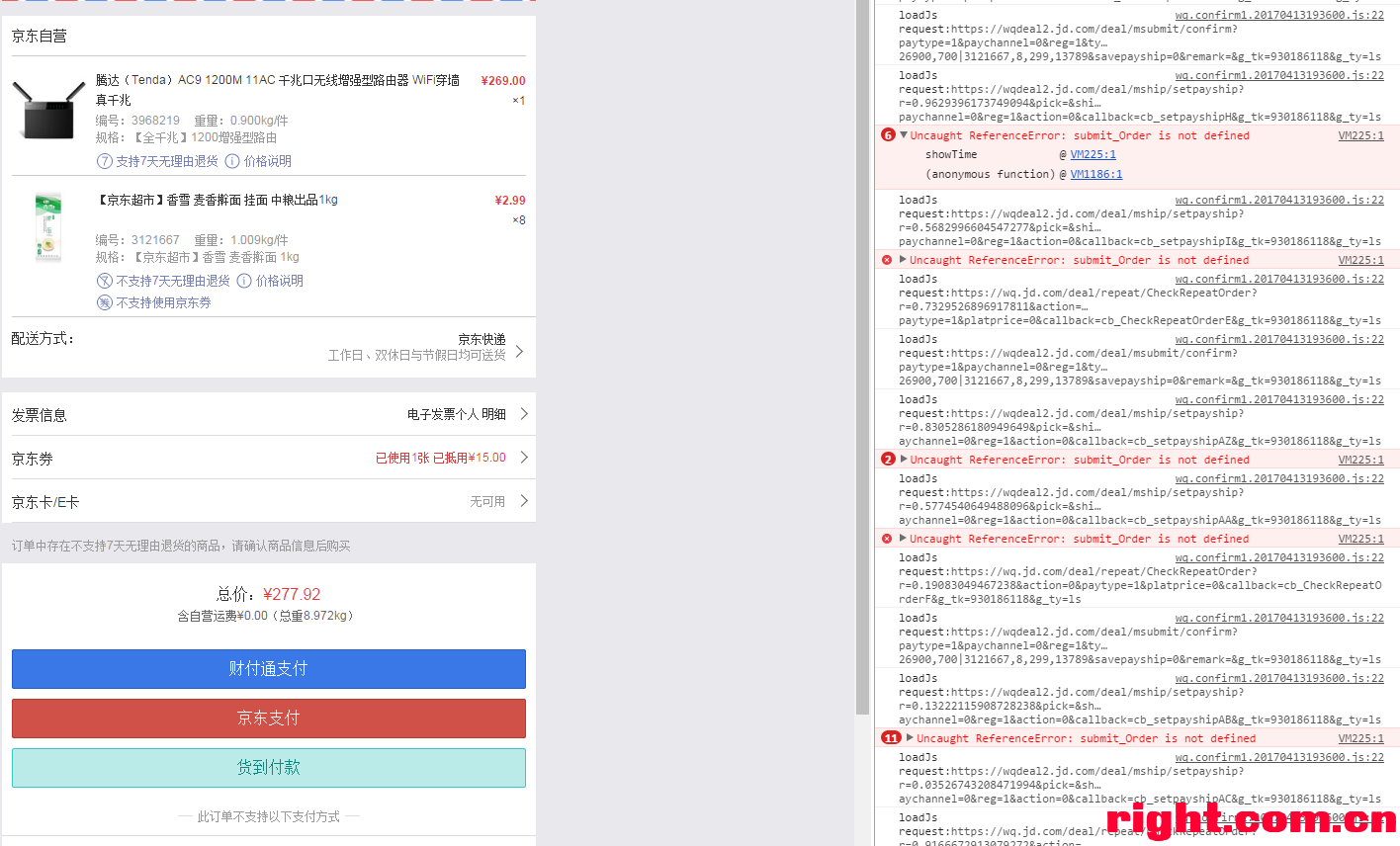1400x846 pixels.
Task: Expand the error beneath the cb_setpayshipAA log
Action: (903, 539)
